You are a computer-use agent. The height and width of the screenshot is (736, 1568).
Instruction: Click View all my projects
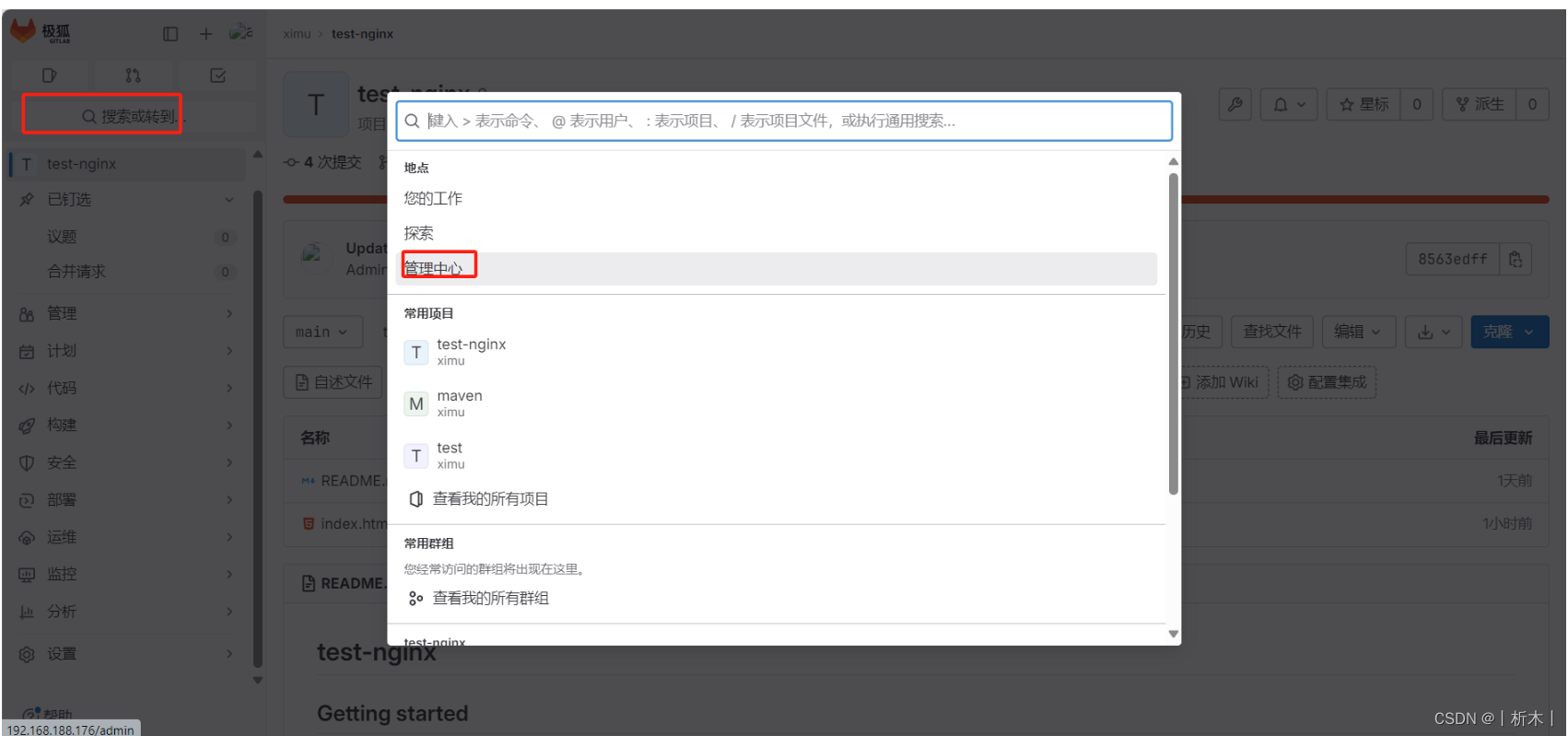777,499
